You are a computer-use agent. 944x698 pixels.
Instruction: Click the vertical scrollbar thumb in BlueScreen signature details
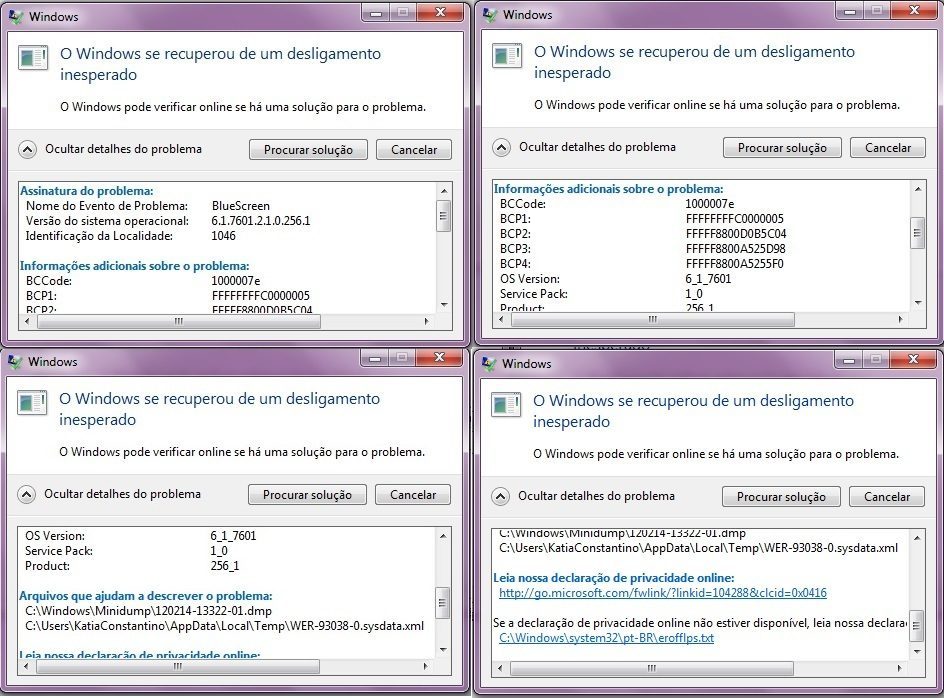point(444,215)
